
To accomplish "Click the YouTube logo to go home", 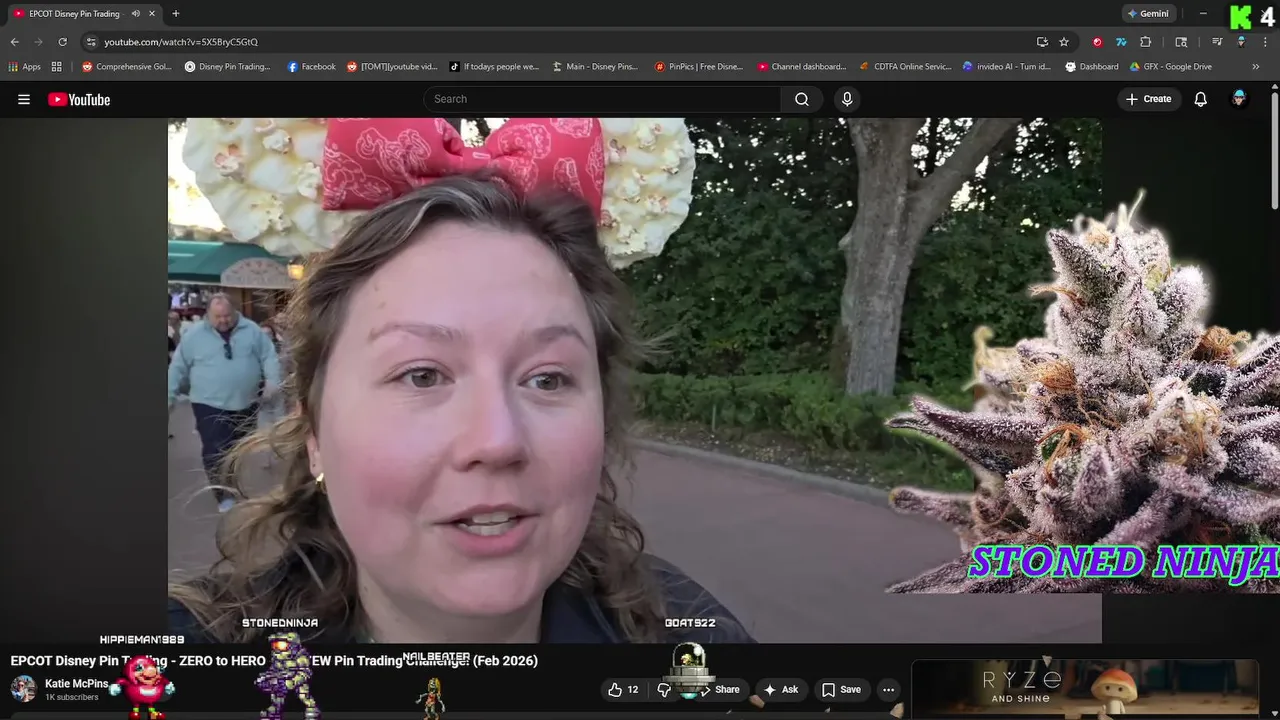I will pyautogui.click(x=79, y=99).
